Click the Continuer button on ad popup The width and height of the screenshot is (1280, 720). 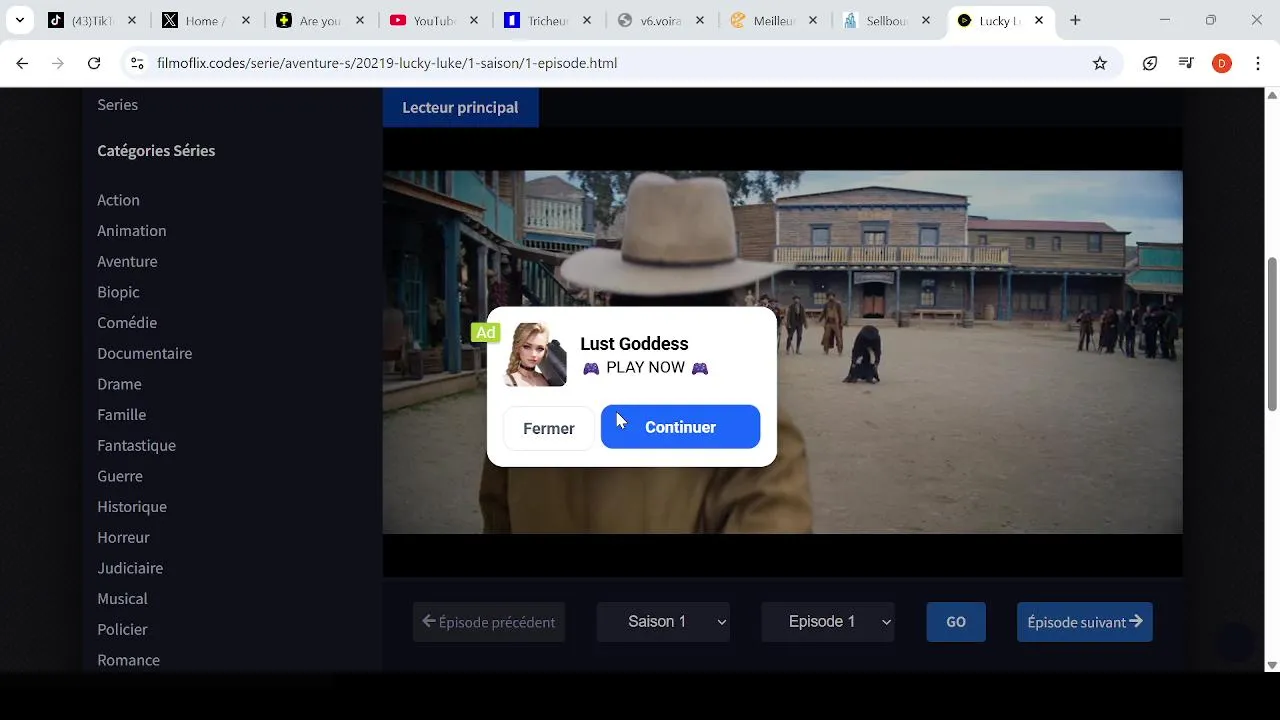pyautogui.click(x=680, y=427)
